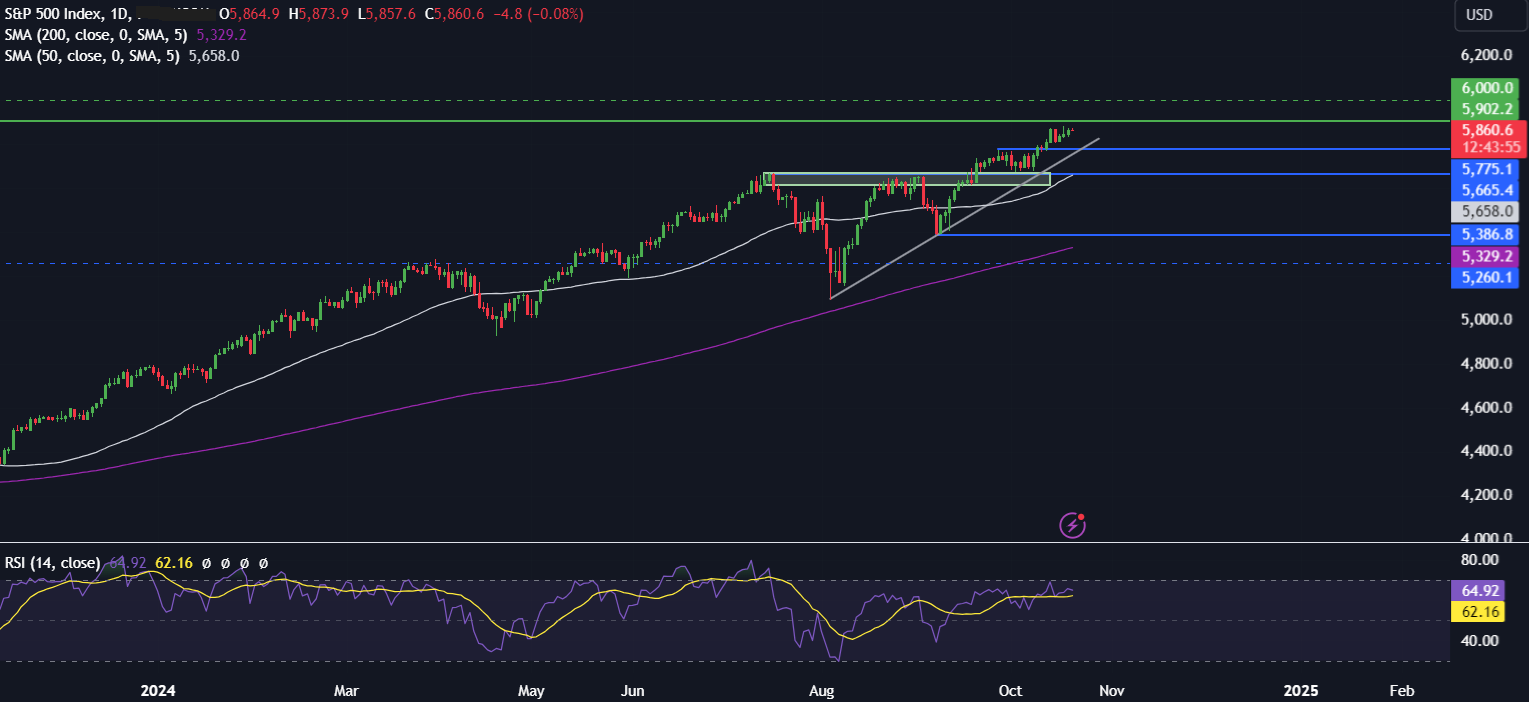Click the green 5,902.2 price label

point(1486,109)
